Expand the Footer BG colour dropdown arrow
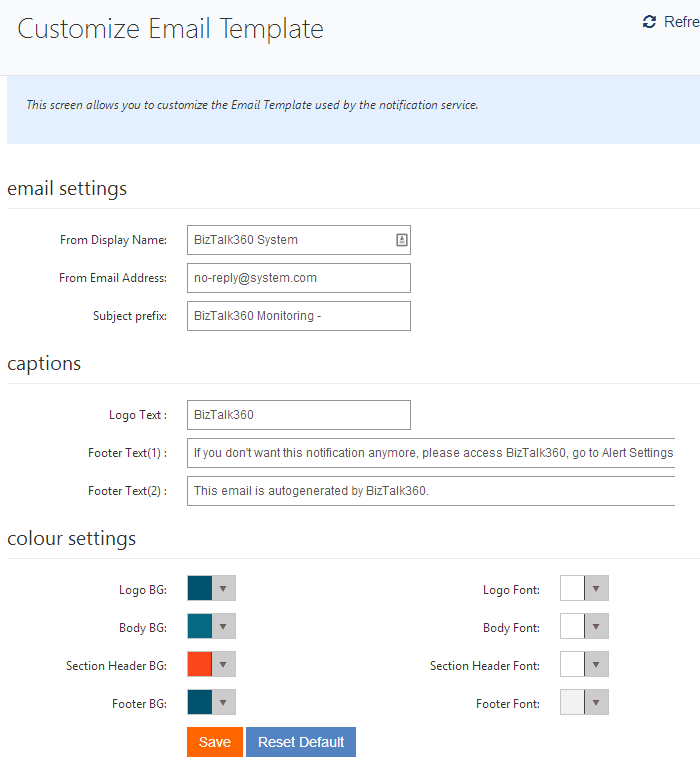The image size is (700, 765). (x=223, y=703)
